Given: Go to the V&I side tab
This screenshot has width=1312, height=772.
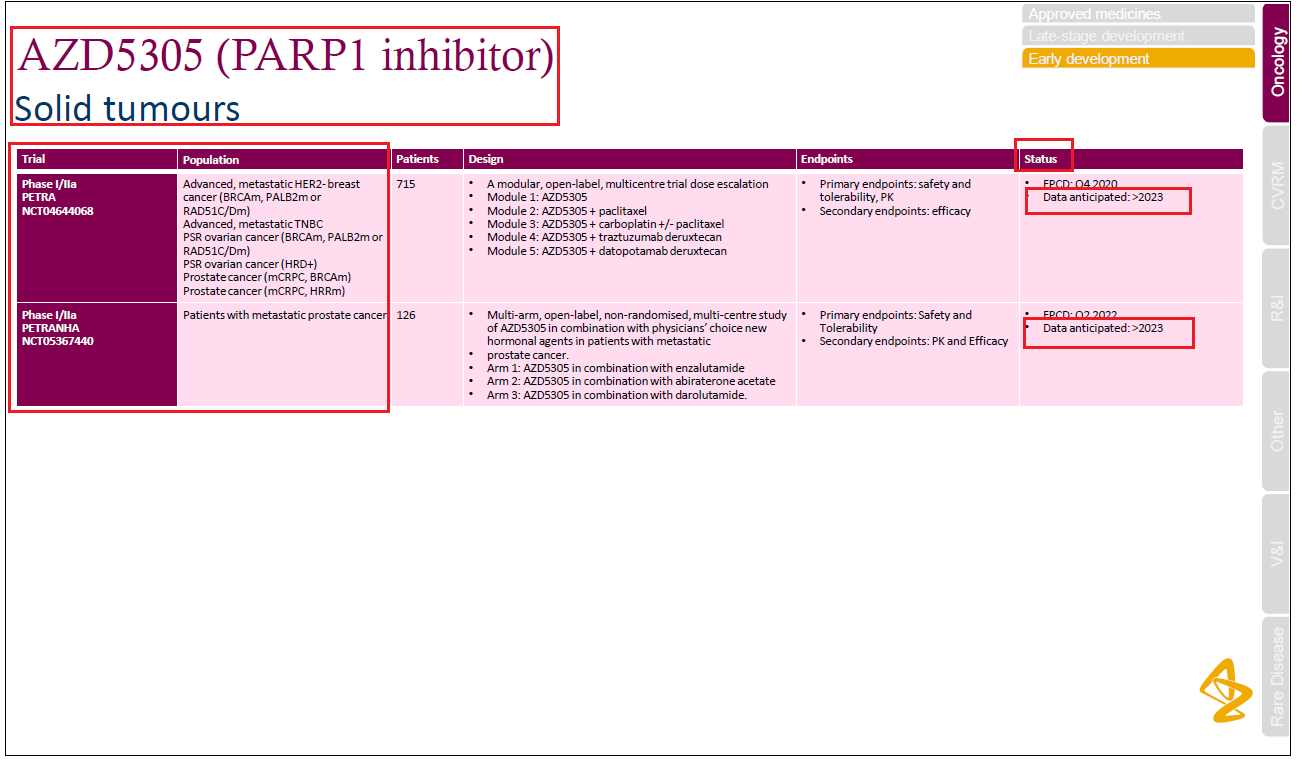Looking at the screenshot, I should [1277, 553].
